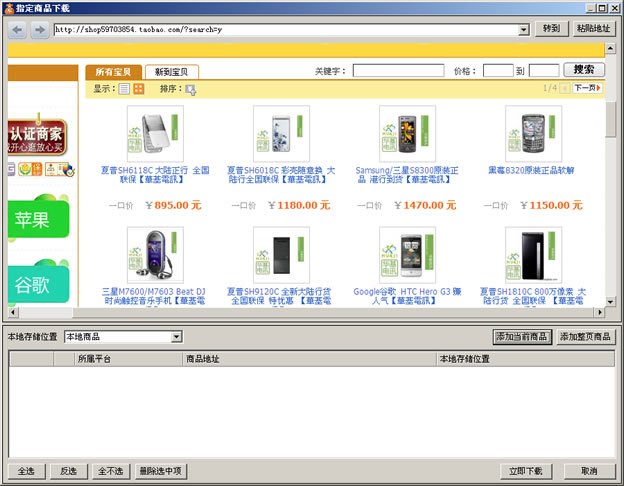Switch to 所有宝贝 tab

(113, 72)
